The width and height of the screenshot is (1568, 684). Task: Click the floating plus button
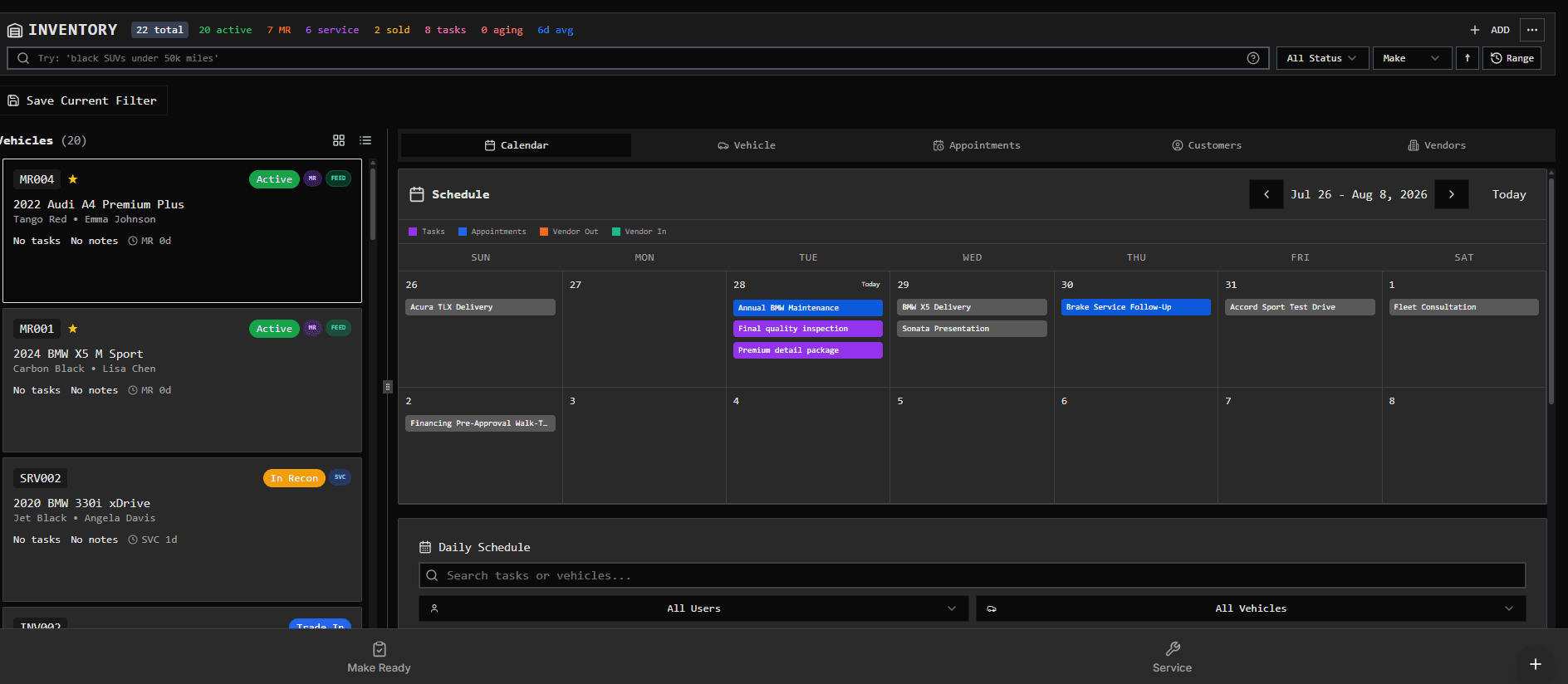pyautogui.click(x=1536, y=664)
